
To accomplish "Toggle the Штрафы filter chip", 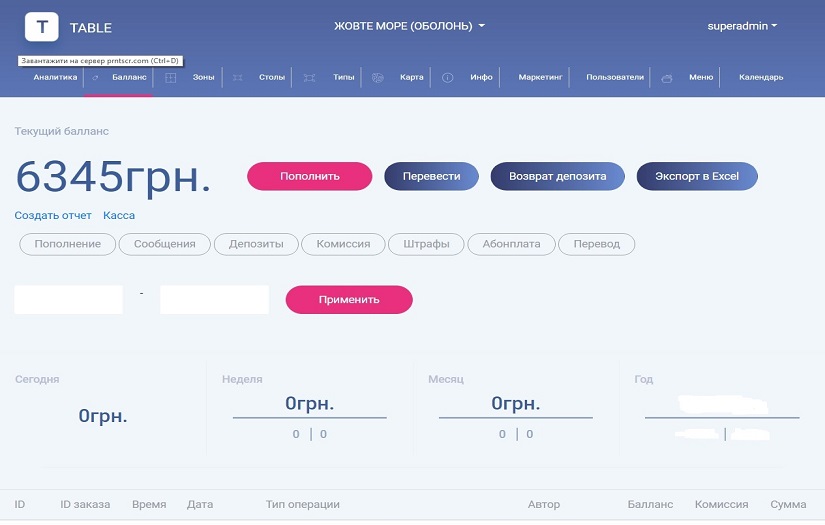I will tap(426, 244).
